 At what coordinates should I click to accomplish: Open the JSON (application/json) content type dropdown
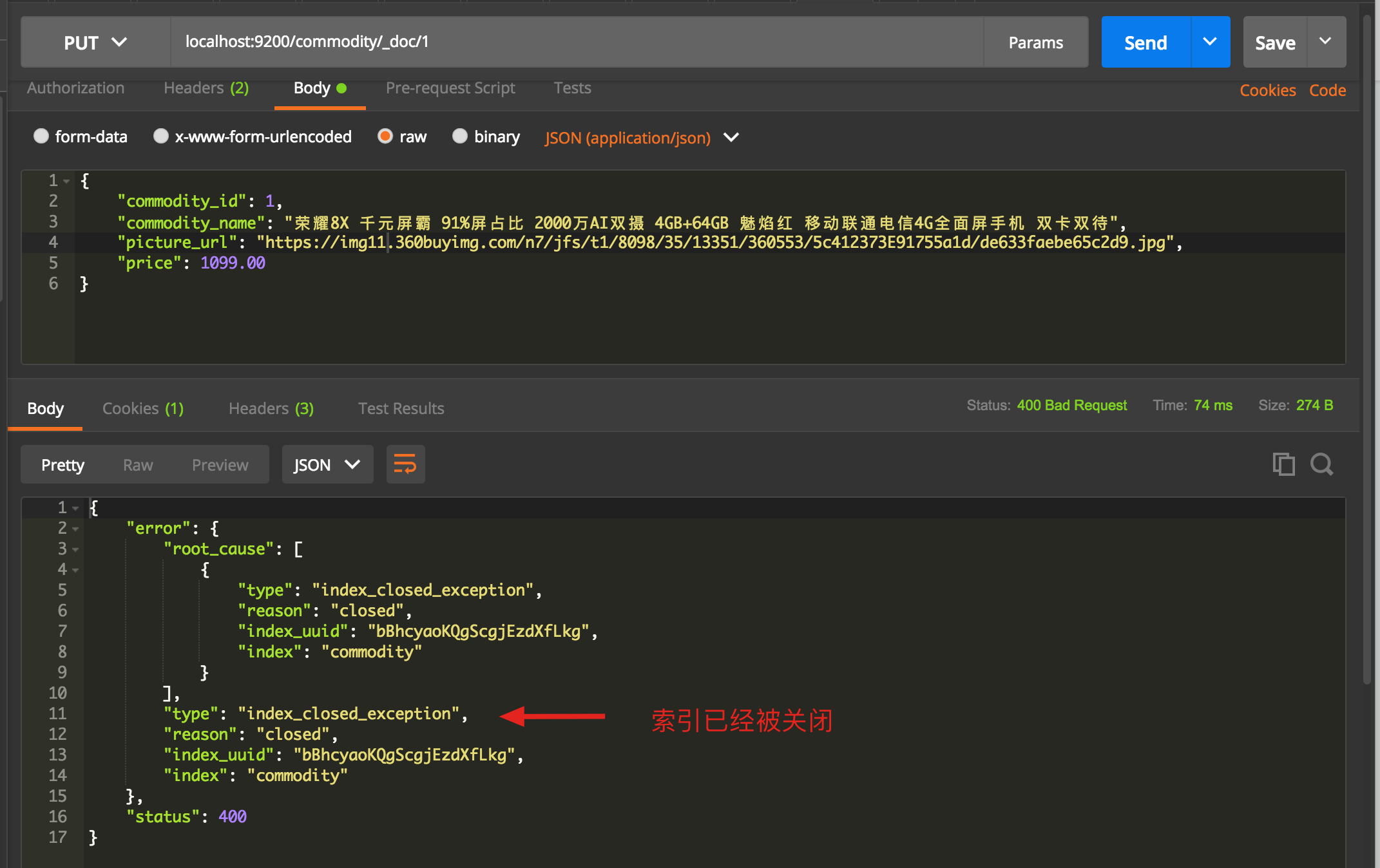pos(642,138)
